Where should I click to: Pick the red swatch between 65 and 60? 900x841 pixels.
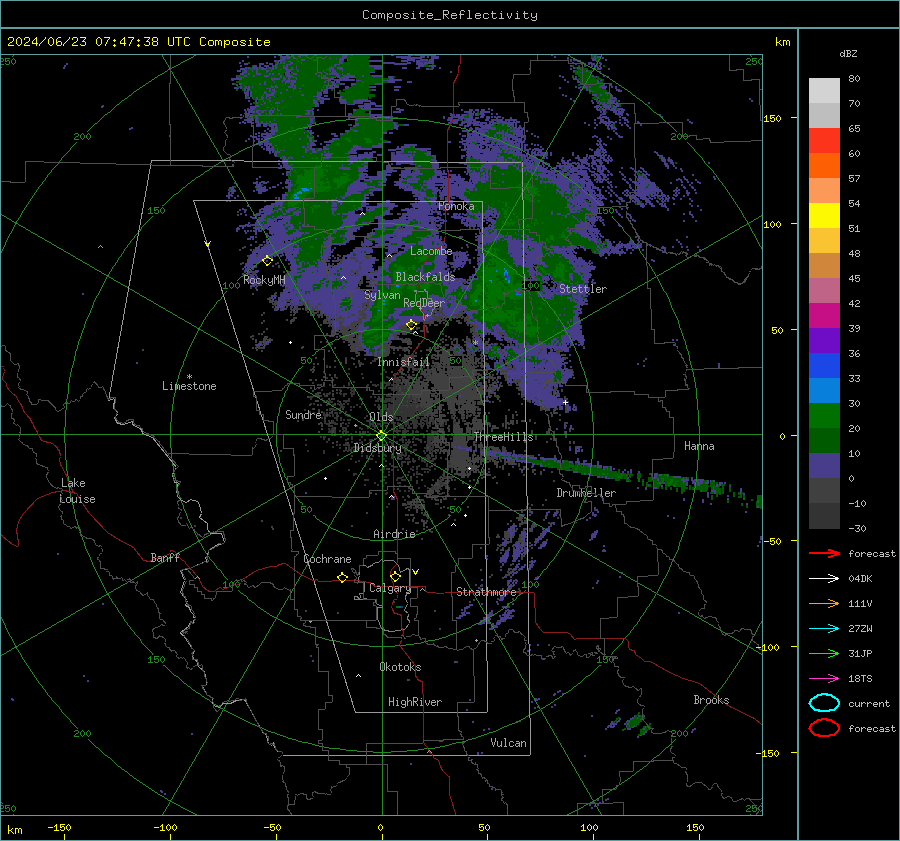(824, 141)
